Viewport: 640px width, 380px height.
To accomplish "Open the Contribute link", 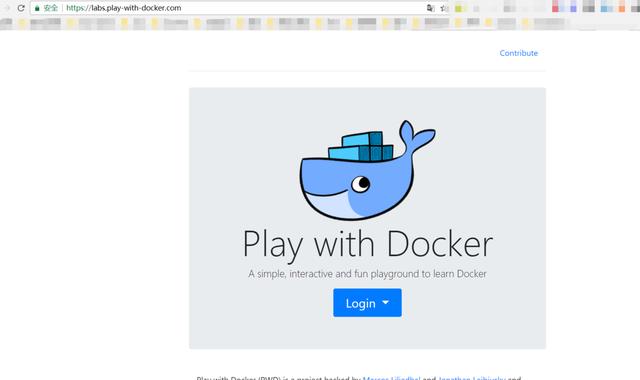I will tap(518, 53).
